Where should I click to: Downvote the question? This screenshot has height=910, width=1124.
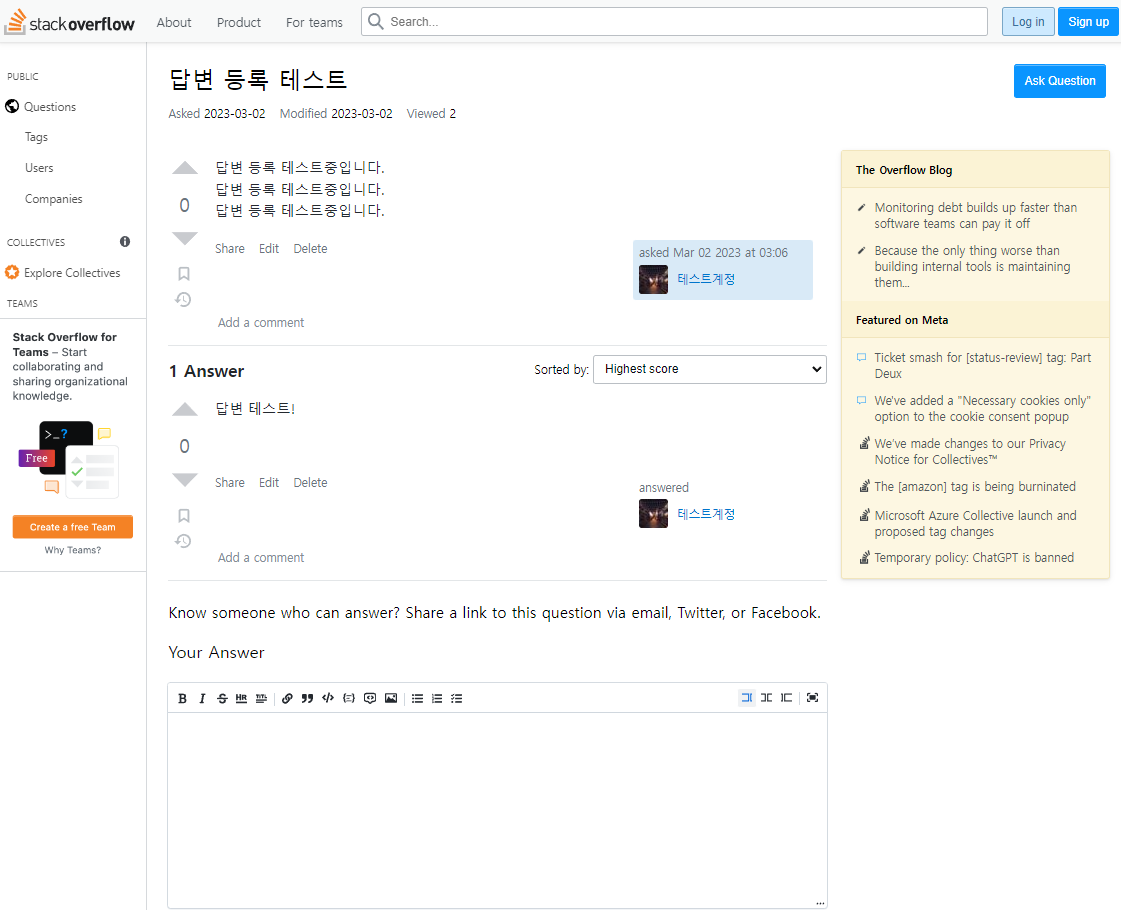[x=185, y=239]
